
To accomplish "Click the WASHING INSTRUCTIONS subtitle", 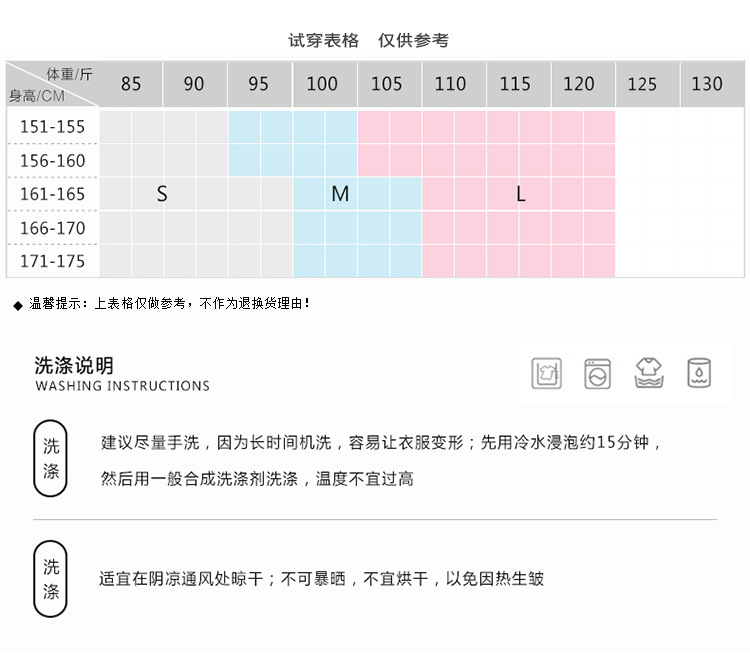I will (x=122, y=386).
